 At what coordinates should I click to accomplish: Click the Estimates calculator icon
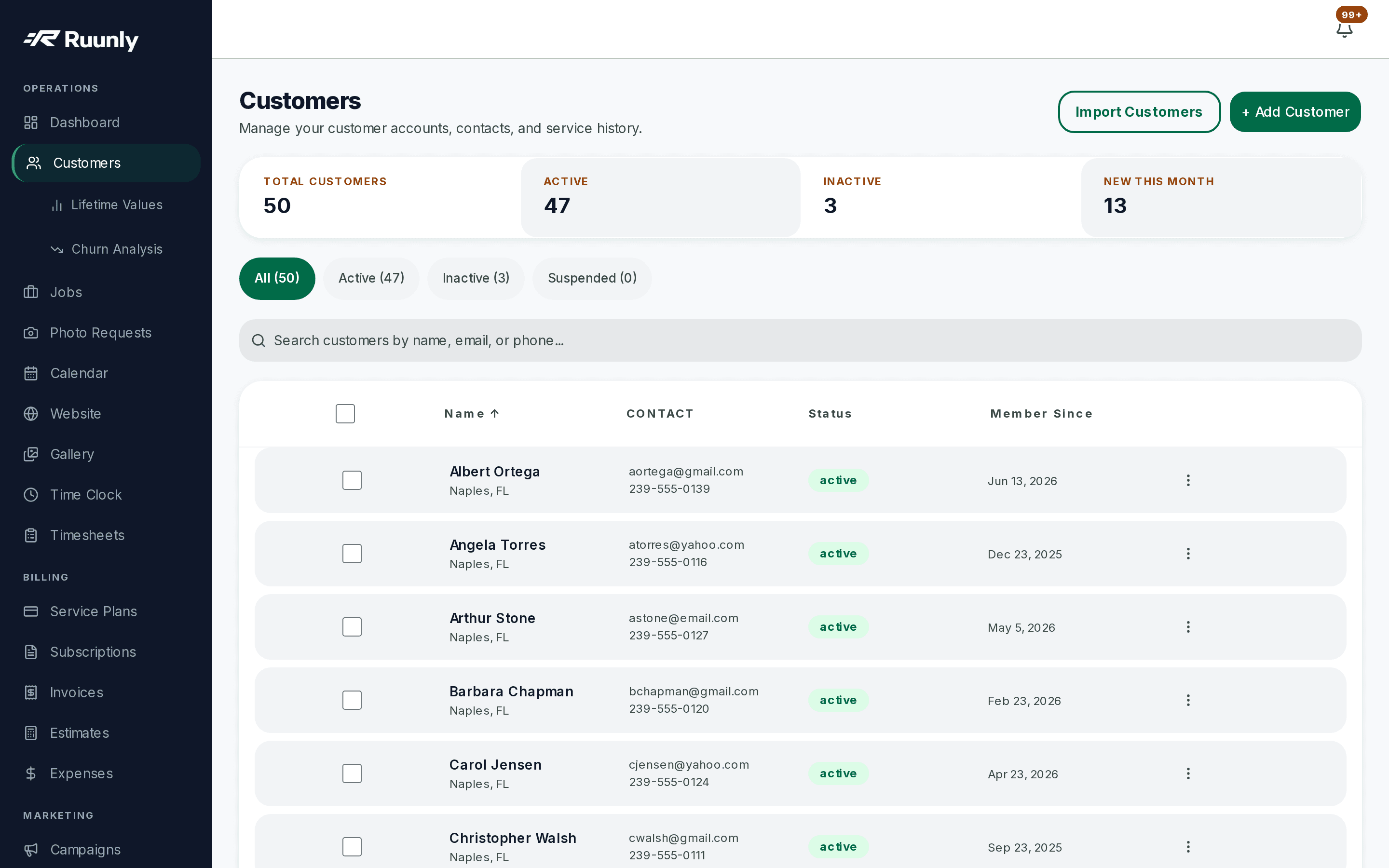pyautogui.click(x=31, y=733)
